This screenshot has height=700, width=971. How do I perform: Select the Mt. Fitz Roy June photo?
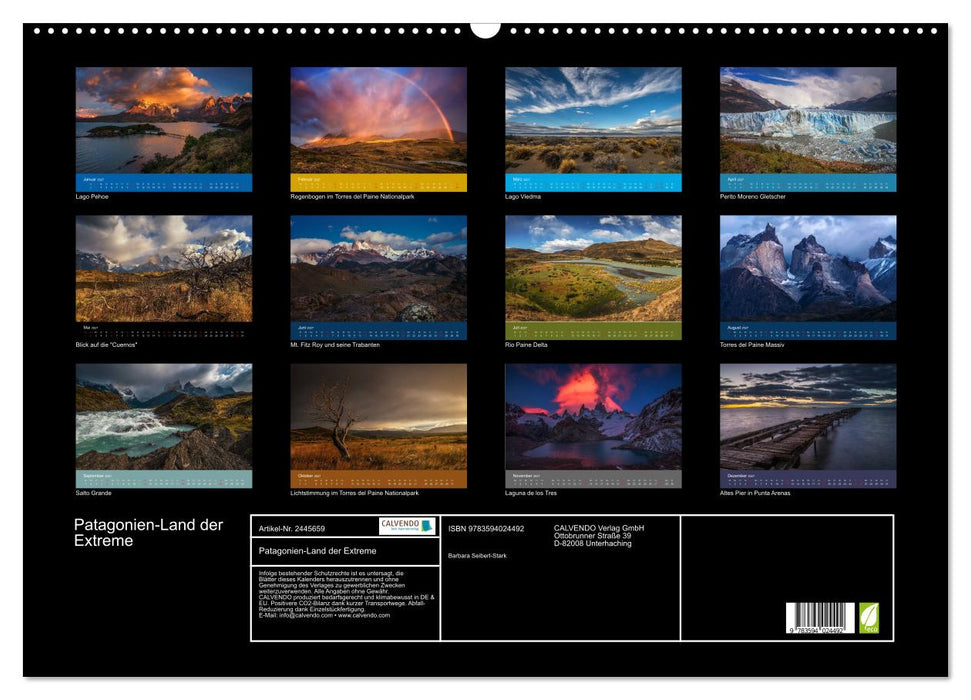[x=378, y=268]
